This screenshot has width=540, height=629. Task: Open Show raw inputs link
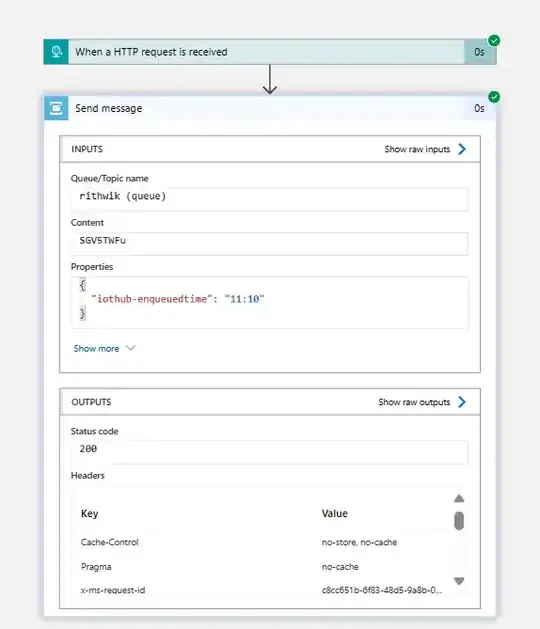point(417,149)
